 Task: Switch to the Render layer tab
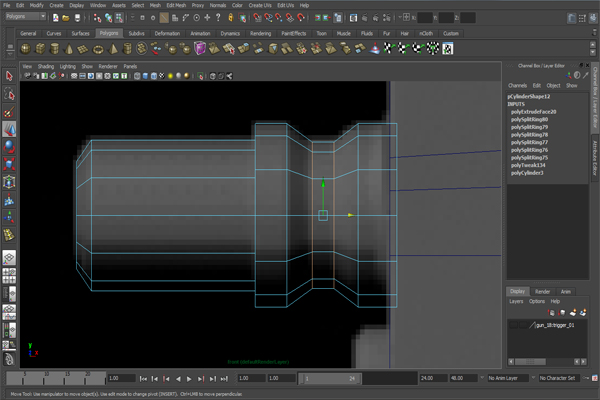(x=542, y=292)
